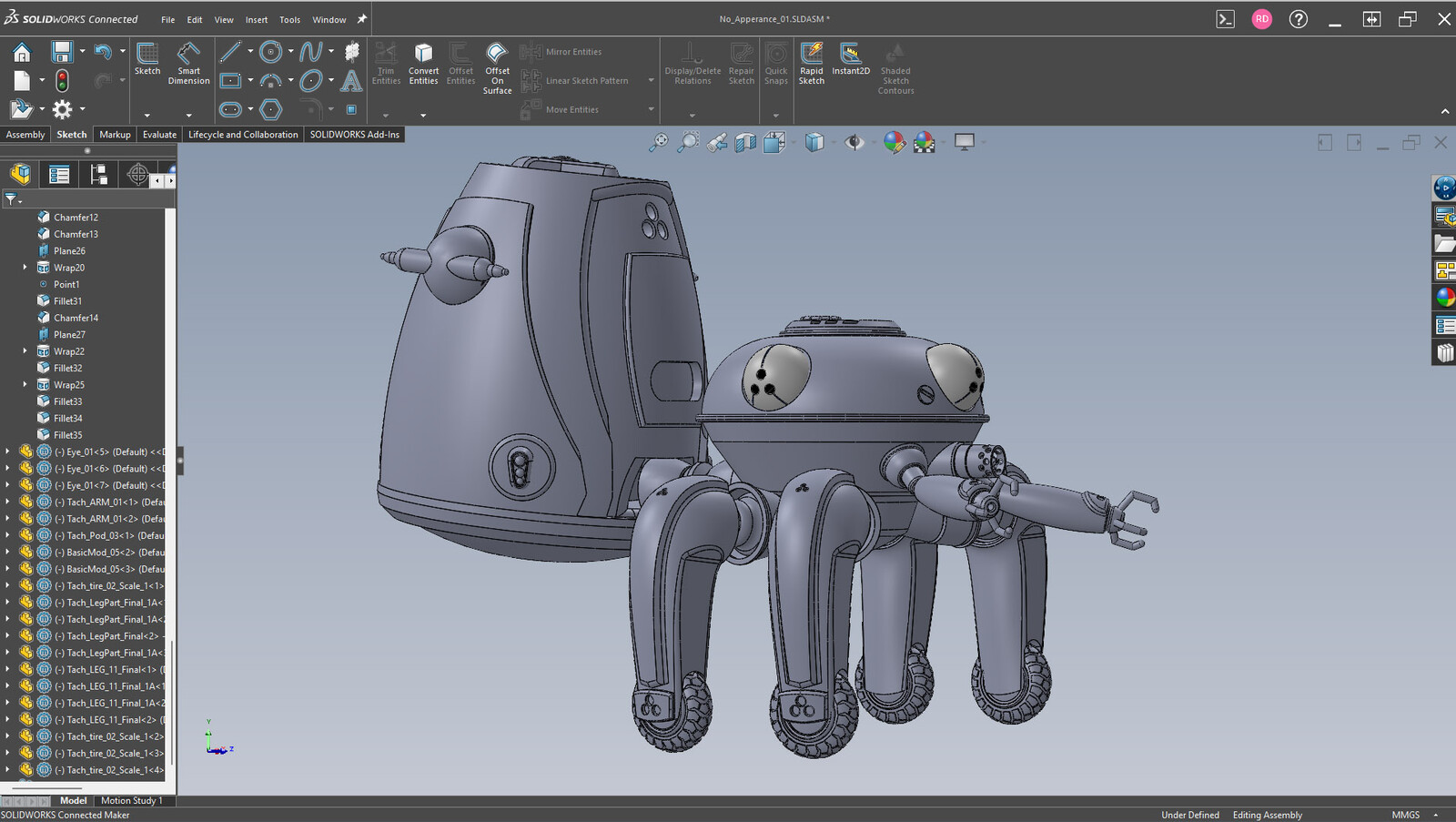The image size is (1456, 822).
Task: Click the Edit Appearance icon
Action: 895,142
